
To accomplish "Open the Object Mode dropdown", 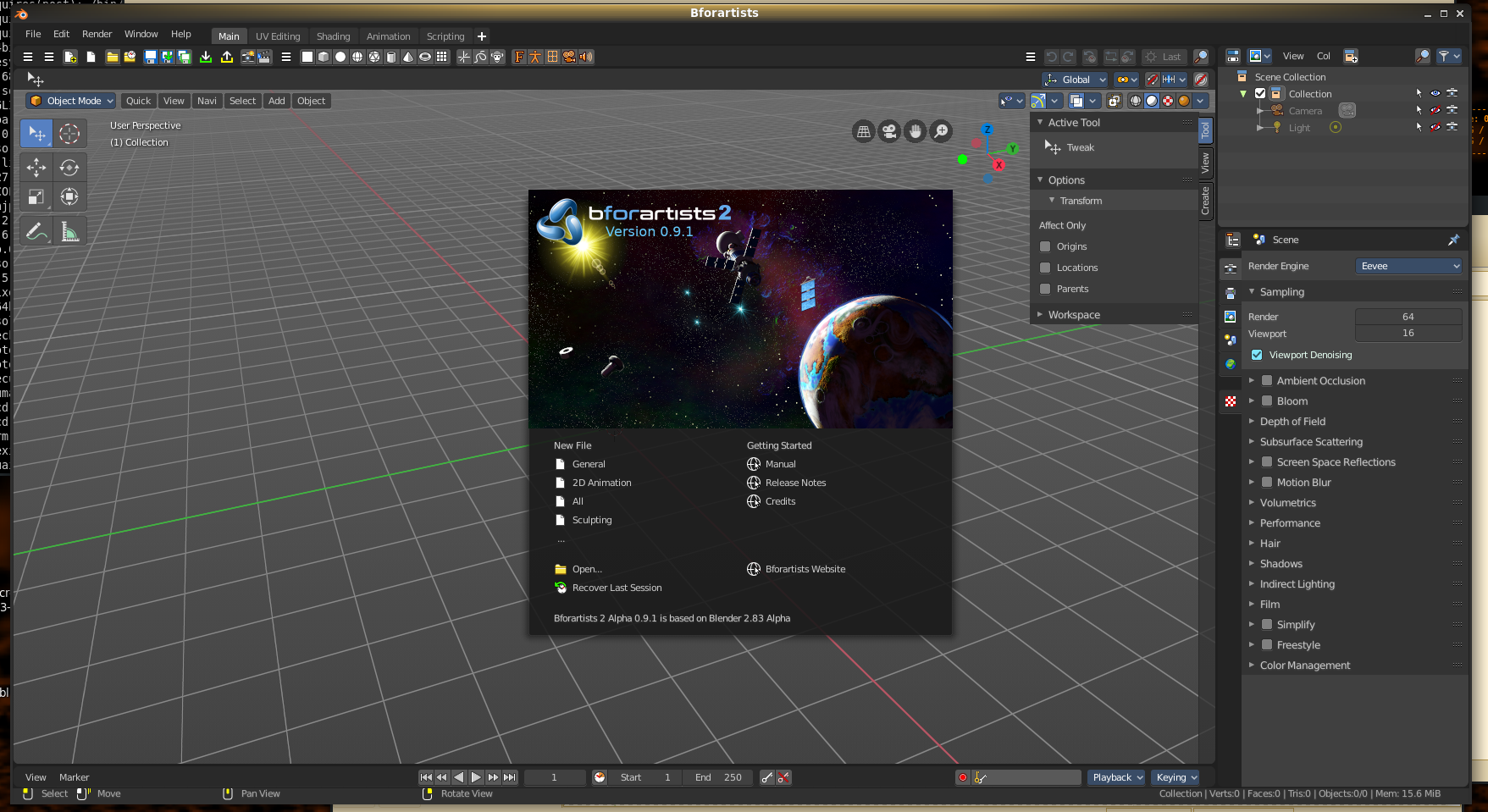I will pyautogui.click(x=72, y=101).
